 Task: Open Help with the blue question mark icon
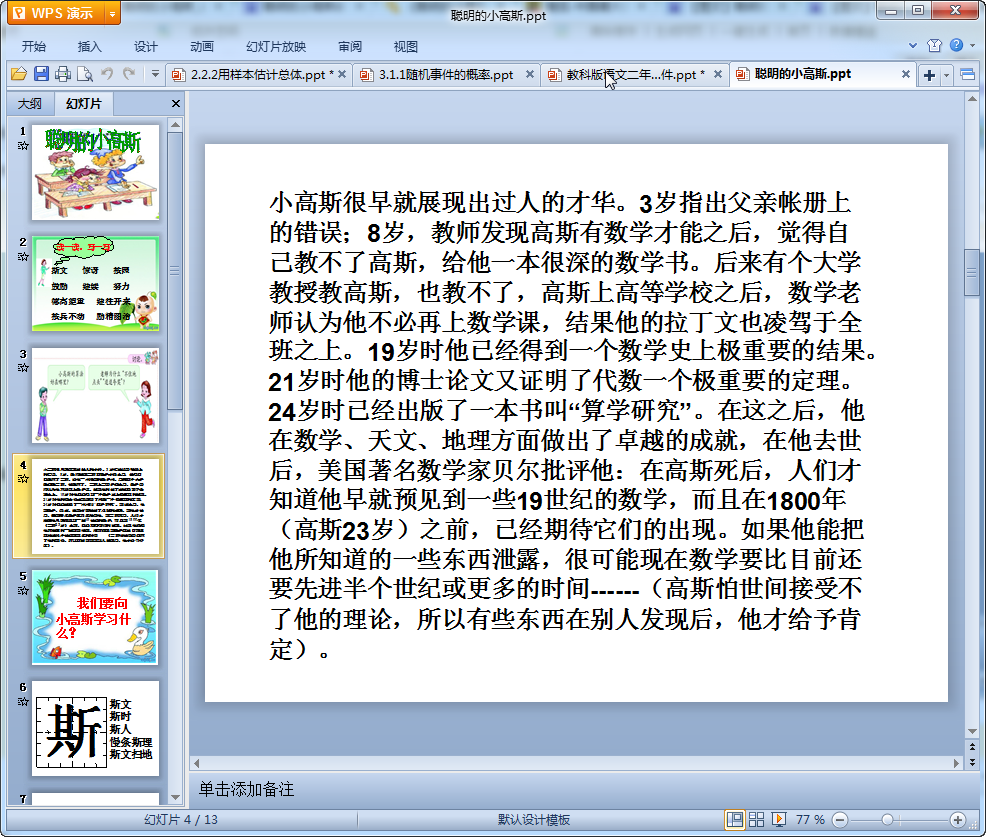[956, 45]
